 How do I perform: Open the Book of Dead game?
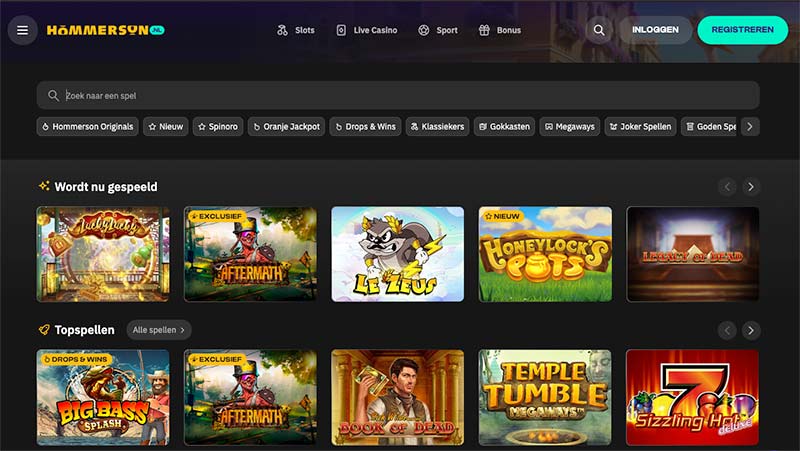(397, 397)
